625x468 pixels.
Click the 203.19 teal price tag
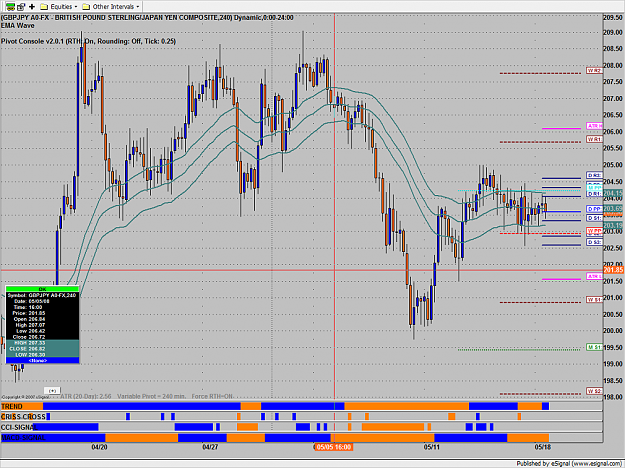pos(613,226)
